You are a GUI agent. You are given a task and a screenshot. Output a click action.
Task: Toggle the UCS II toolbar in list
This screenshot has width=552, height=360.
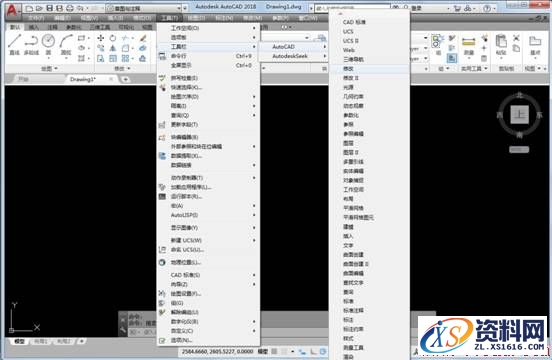click(x=369, y=41)
